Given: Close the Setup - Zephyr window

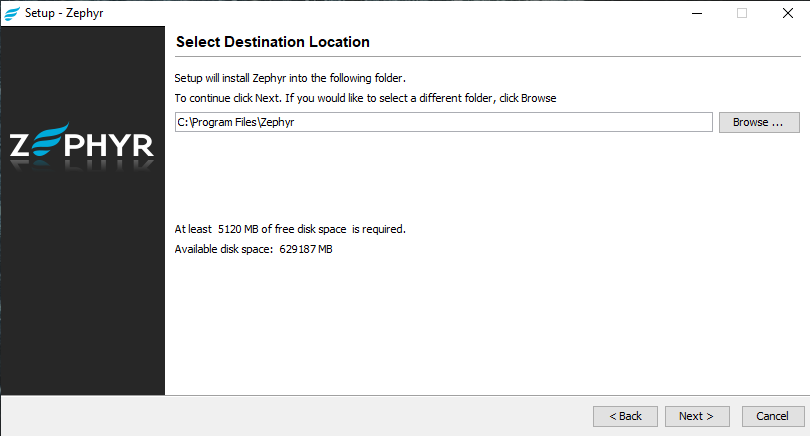Looking at the screenshot, I should (x=787, y=13).
